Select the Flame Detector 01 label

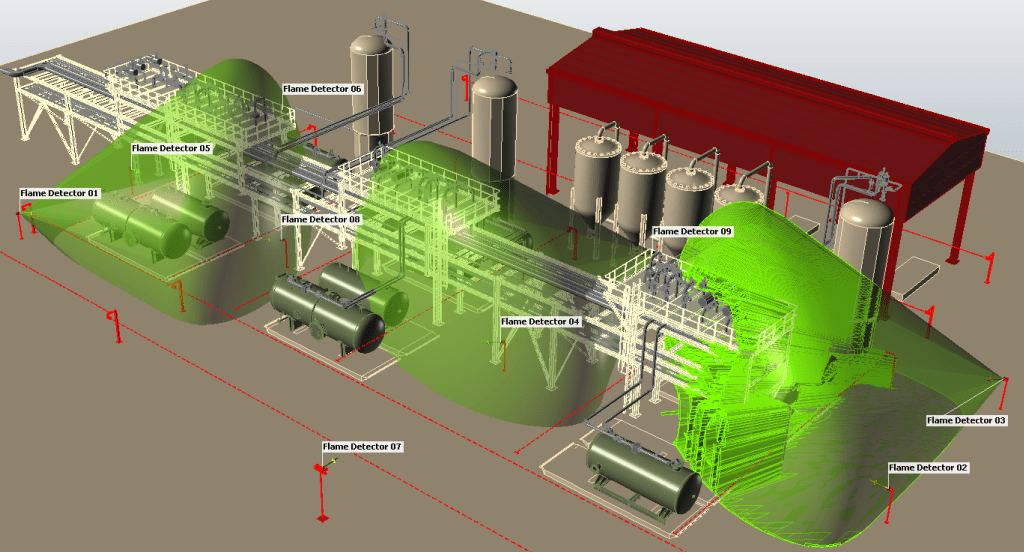point(59,193)
